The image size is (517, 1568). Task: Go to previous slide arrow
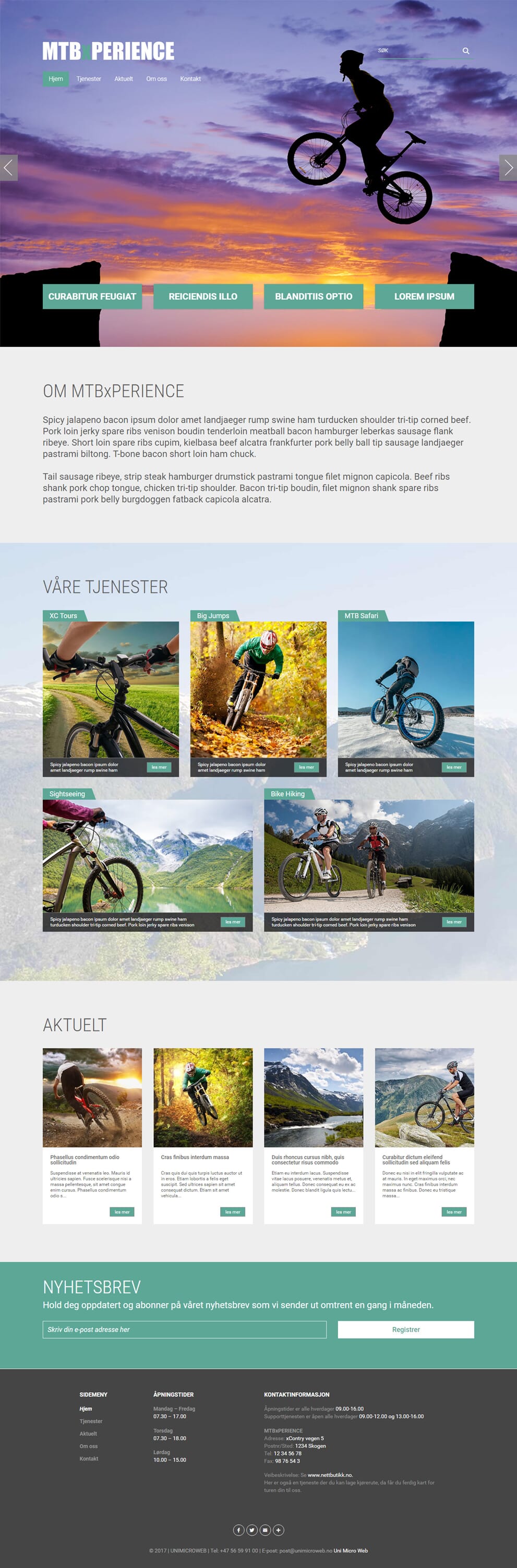click(x=8, y=167)
